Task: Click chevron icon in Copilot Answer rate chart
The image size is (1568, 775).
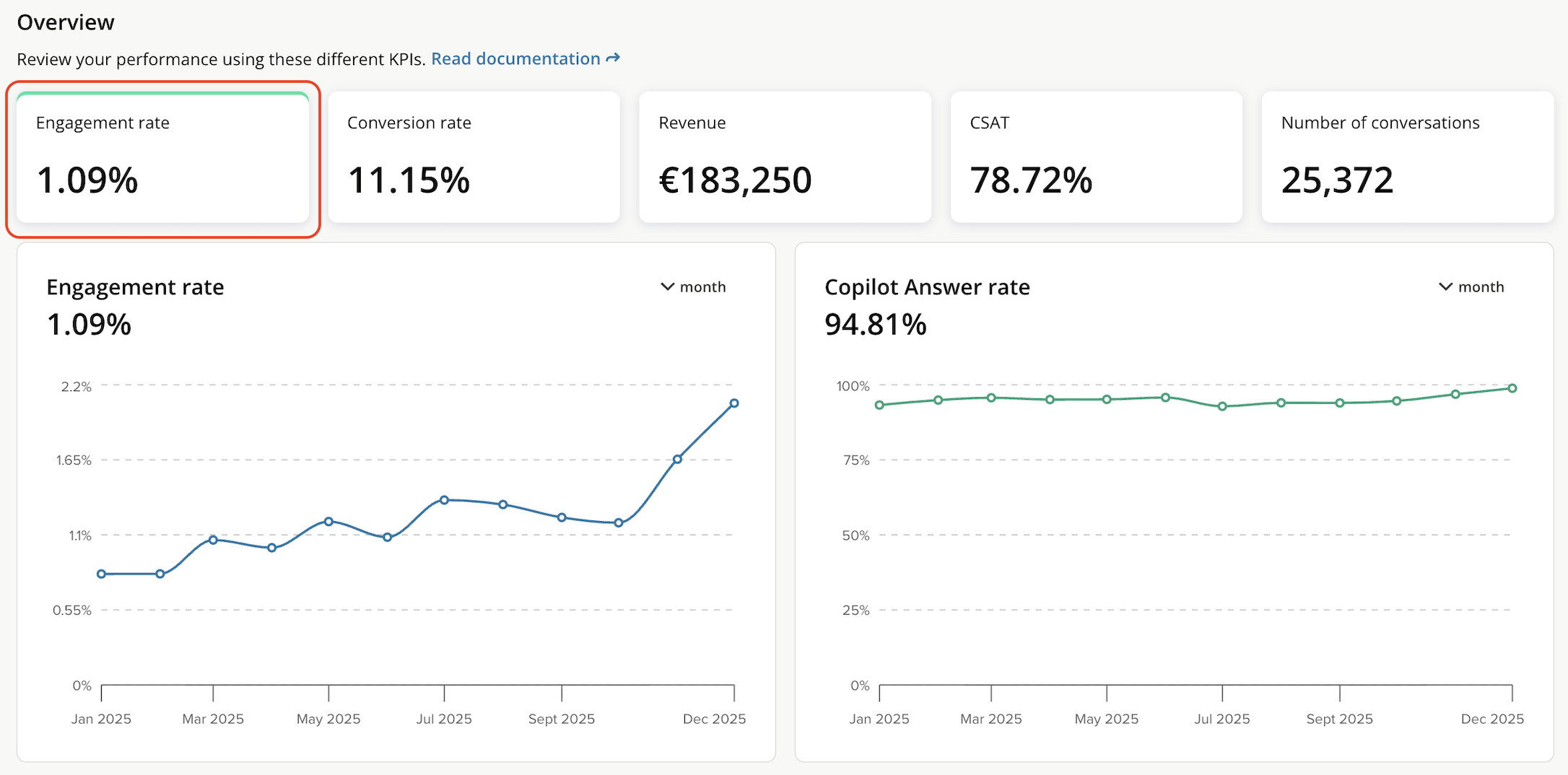Action: (1445, 287)
